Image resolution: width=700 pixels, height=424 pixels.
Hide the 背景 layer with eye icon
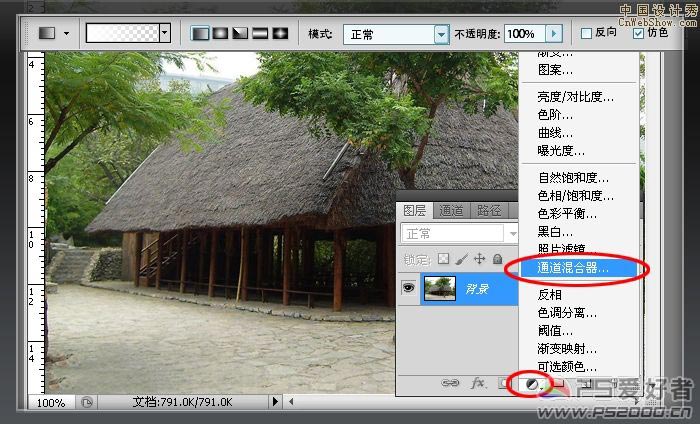(408, 288)
